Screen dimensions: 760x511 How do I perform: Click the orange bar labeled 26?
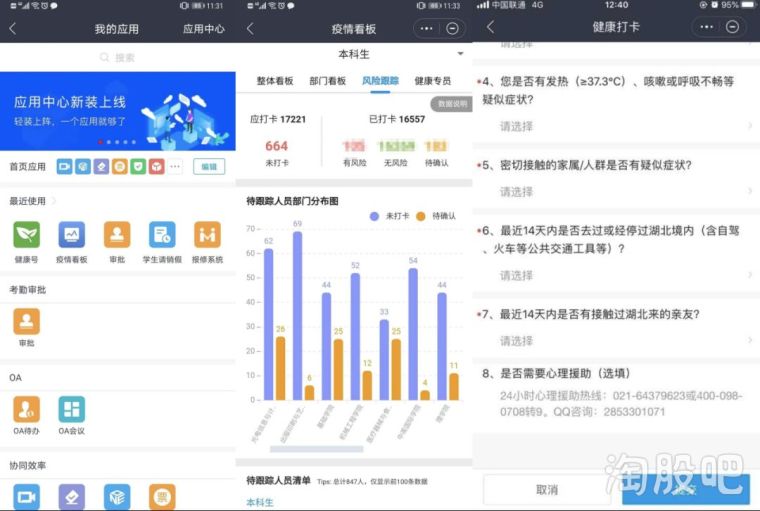280,368
